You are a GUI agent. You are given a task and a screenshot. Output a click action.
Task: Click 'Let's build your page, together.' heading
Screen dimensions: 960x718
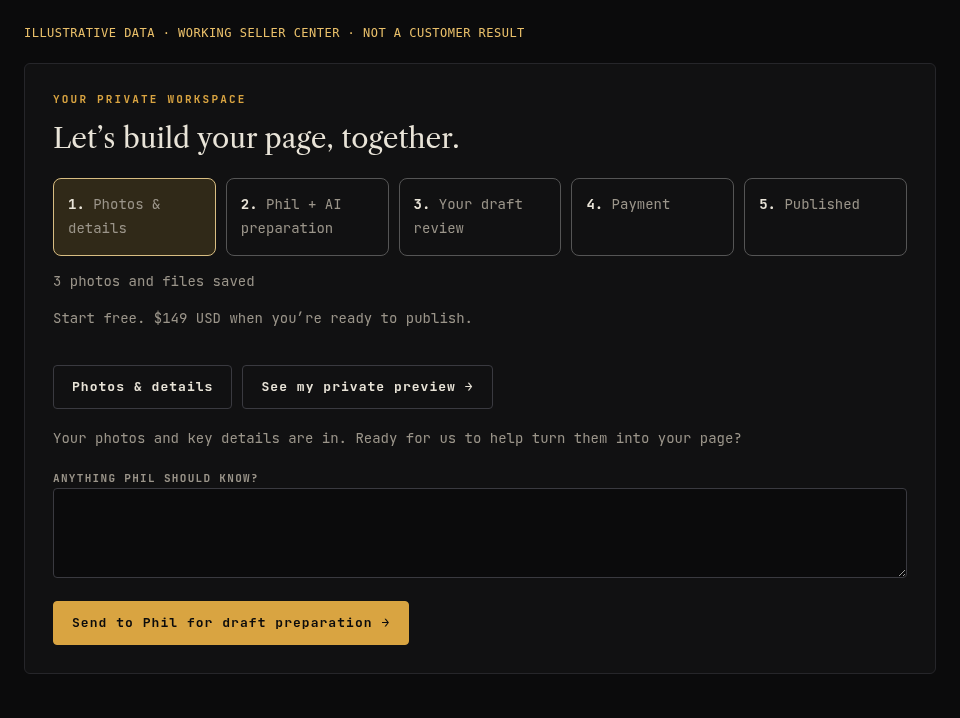pos(256,138)
